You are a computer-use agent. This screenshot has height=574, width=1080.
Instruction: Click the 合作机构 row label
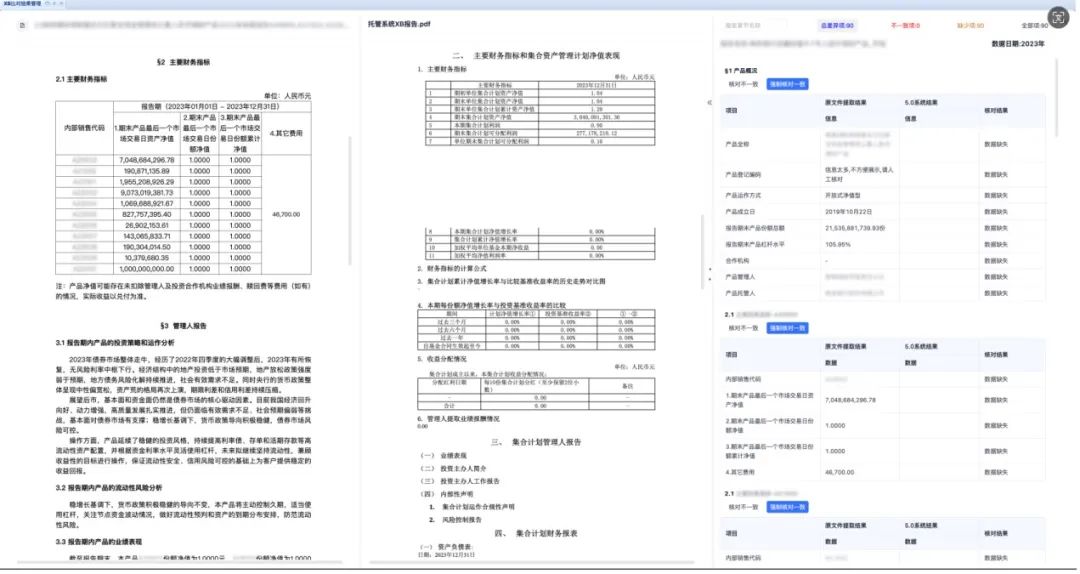click(x=737, y=261)
